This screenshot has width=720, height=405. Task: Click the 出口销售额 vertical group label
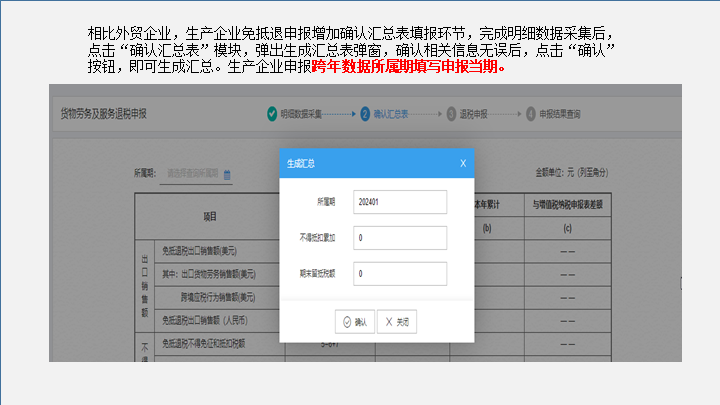pyautogui.click(x=145, y=286)
